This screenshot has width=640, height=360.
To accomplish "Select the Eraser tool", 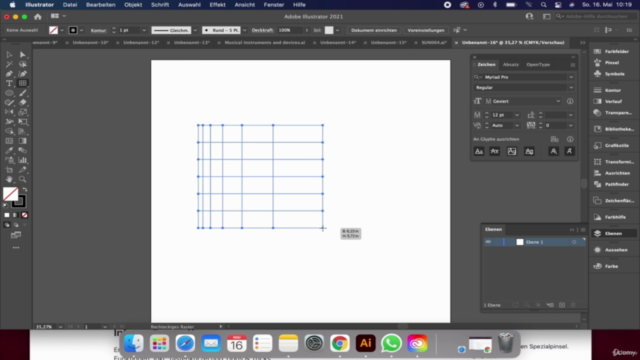I will click(x=22, y=102).
